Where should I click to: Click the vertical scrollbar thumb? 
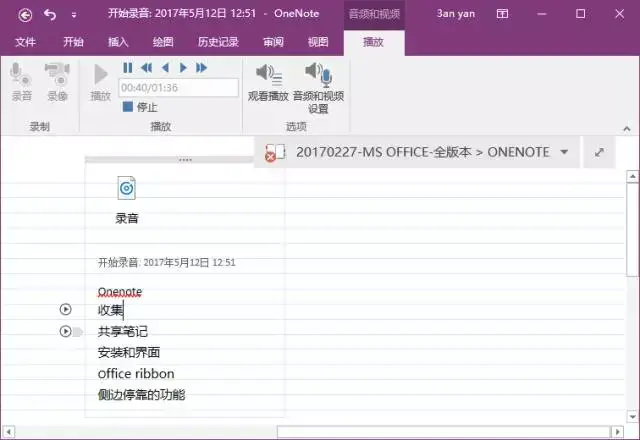click(633, 230)
